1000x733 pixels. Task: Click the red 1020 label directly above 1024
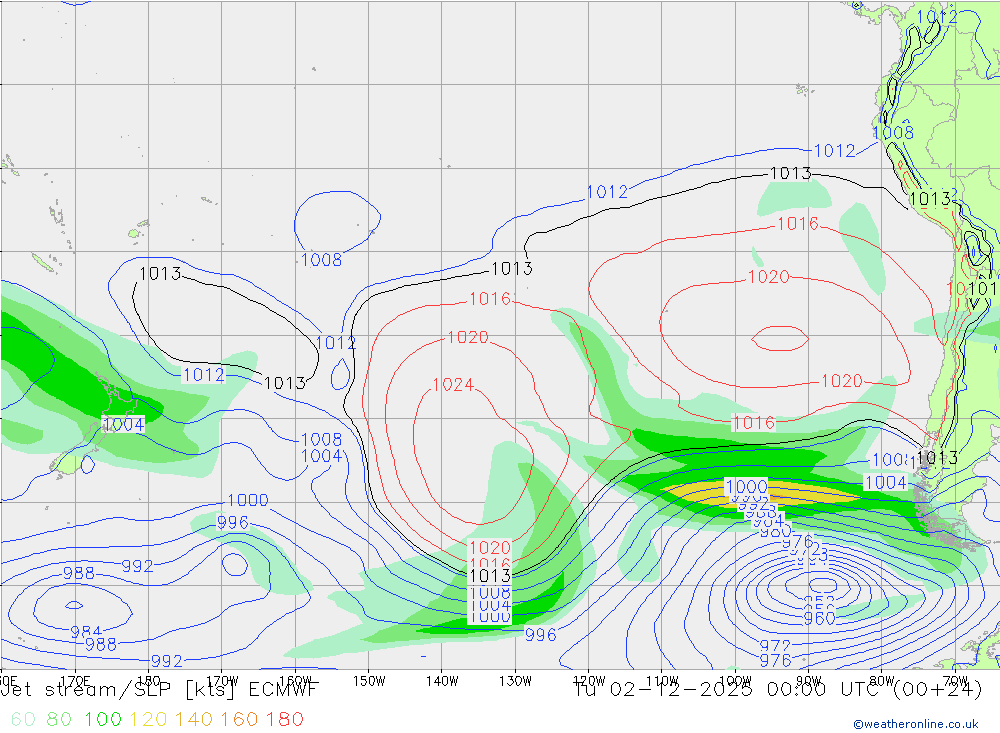click(468, 337)
